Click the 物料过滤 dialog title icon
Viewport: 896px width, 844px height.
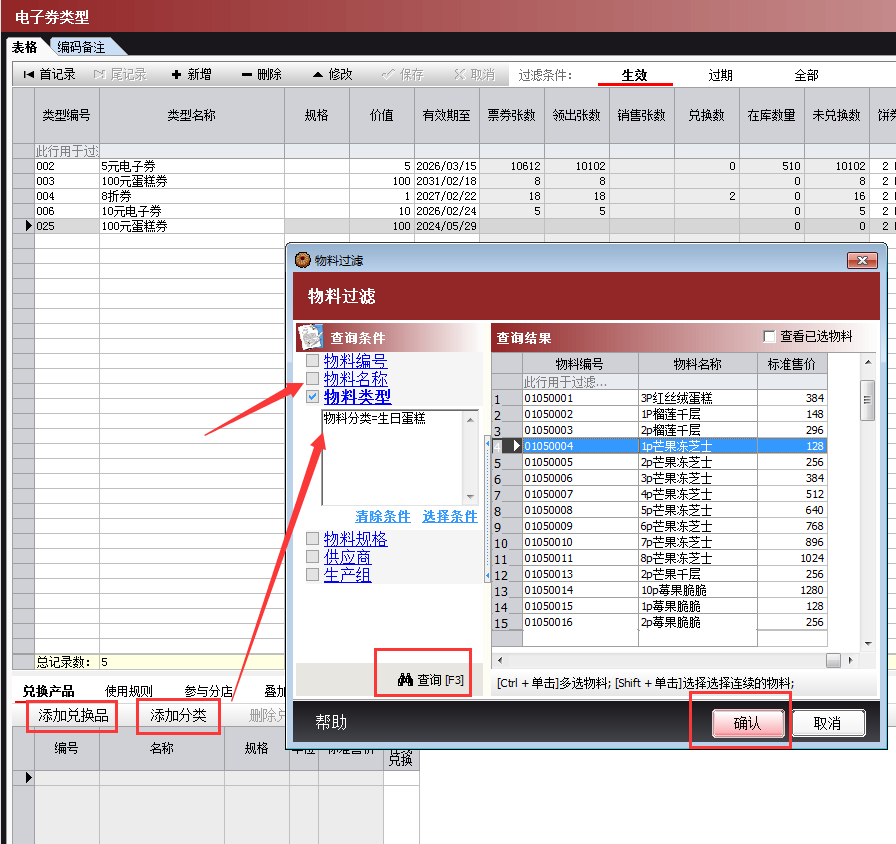click(x=302, y=261)
